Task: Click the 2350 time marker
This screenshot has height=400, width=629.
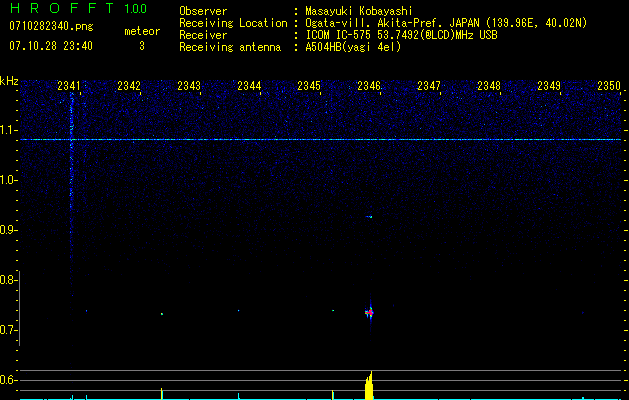Action: tap(609, 87)
